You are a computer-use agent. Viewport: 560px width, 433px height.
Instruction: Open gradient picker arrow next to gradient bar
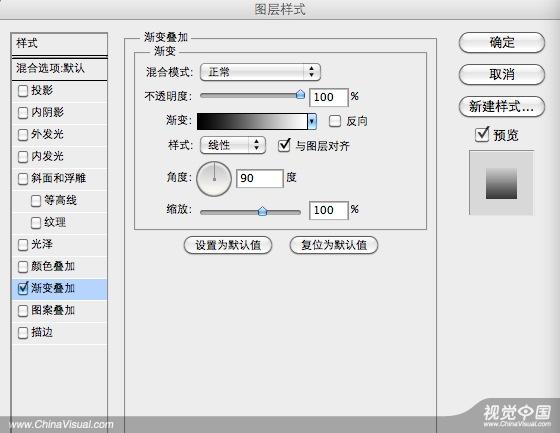(312, 121)
